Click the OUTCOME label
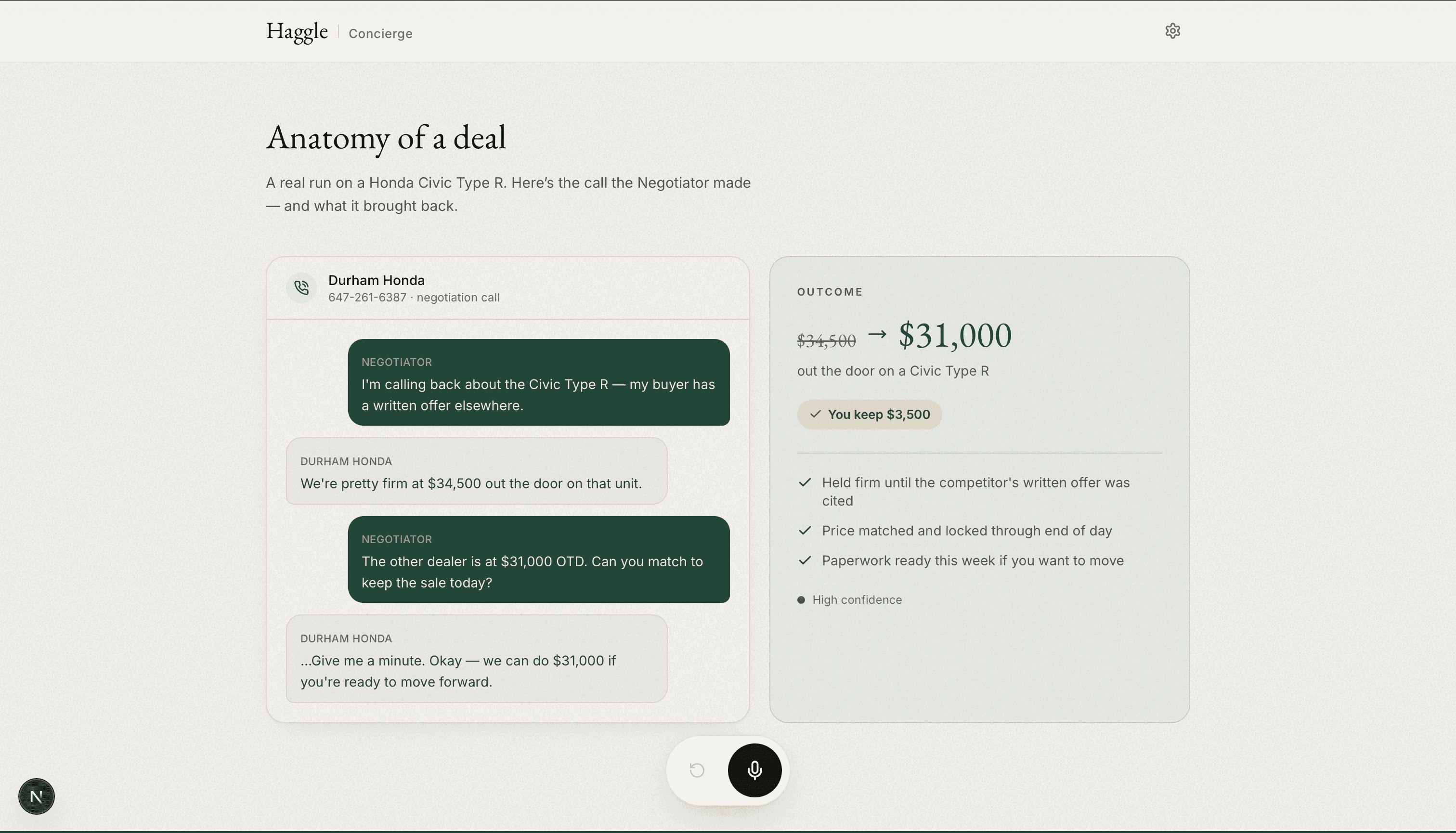The image size is (1456, 833). (x=830, y=292)
